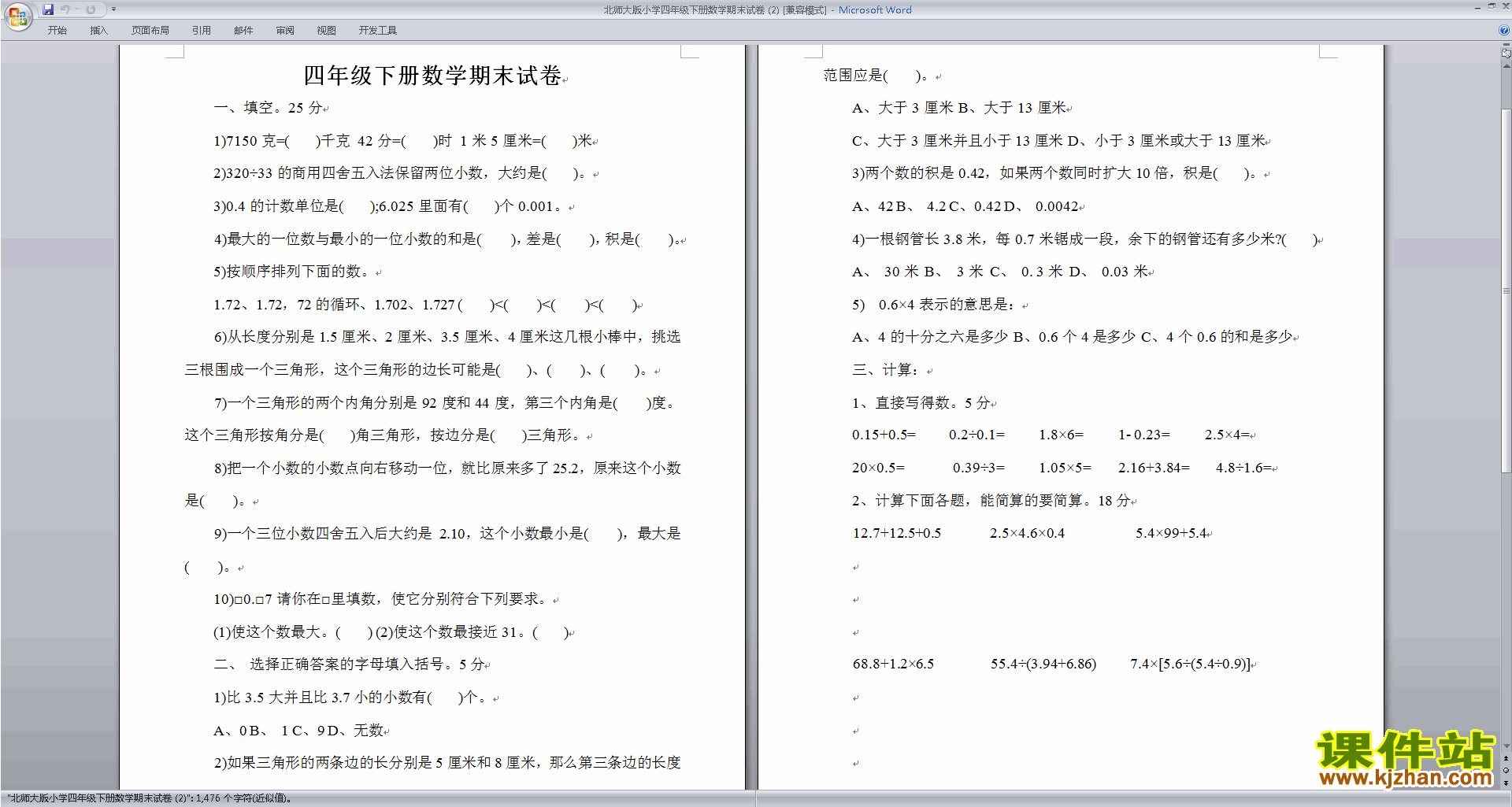The width and height of the screenshot is (1512, 807).
Task: Click the heading 三、计算：
Action: pos(886,370)
